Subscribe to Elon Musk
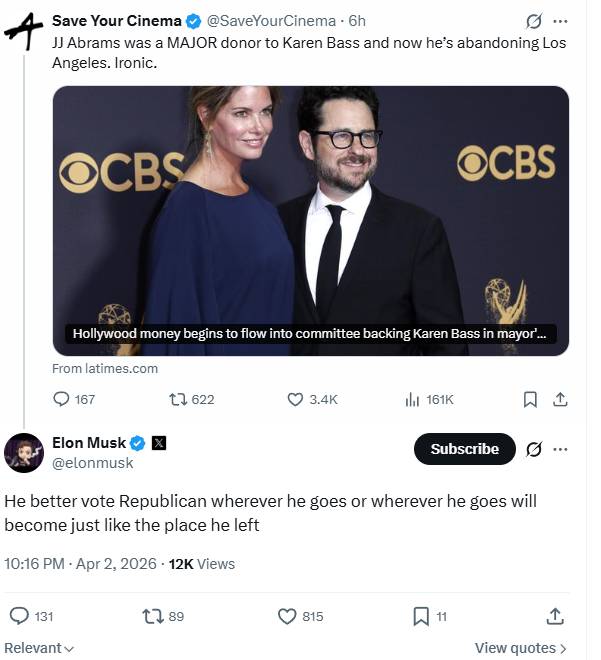 465,449
